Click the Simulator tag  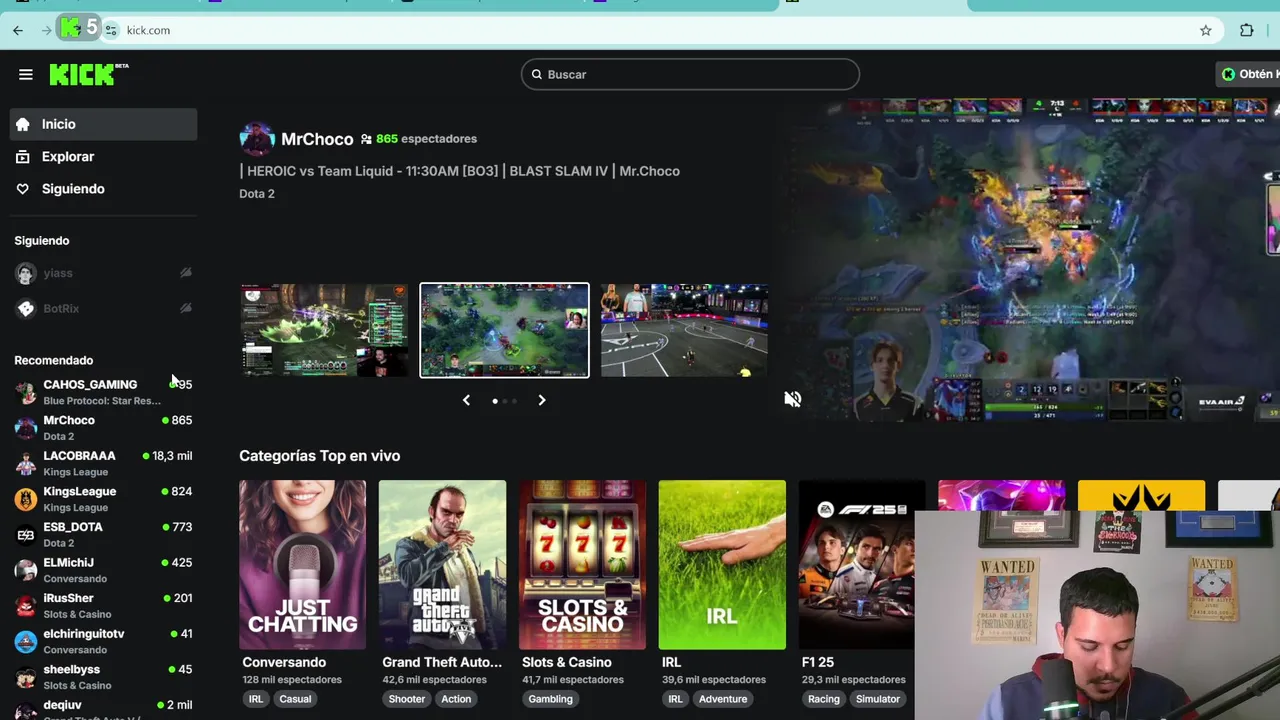point(878,699)
